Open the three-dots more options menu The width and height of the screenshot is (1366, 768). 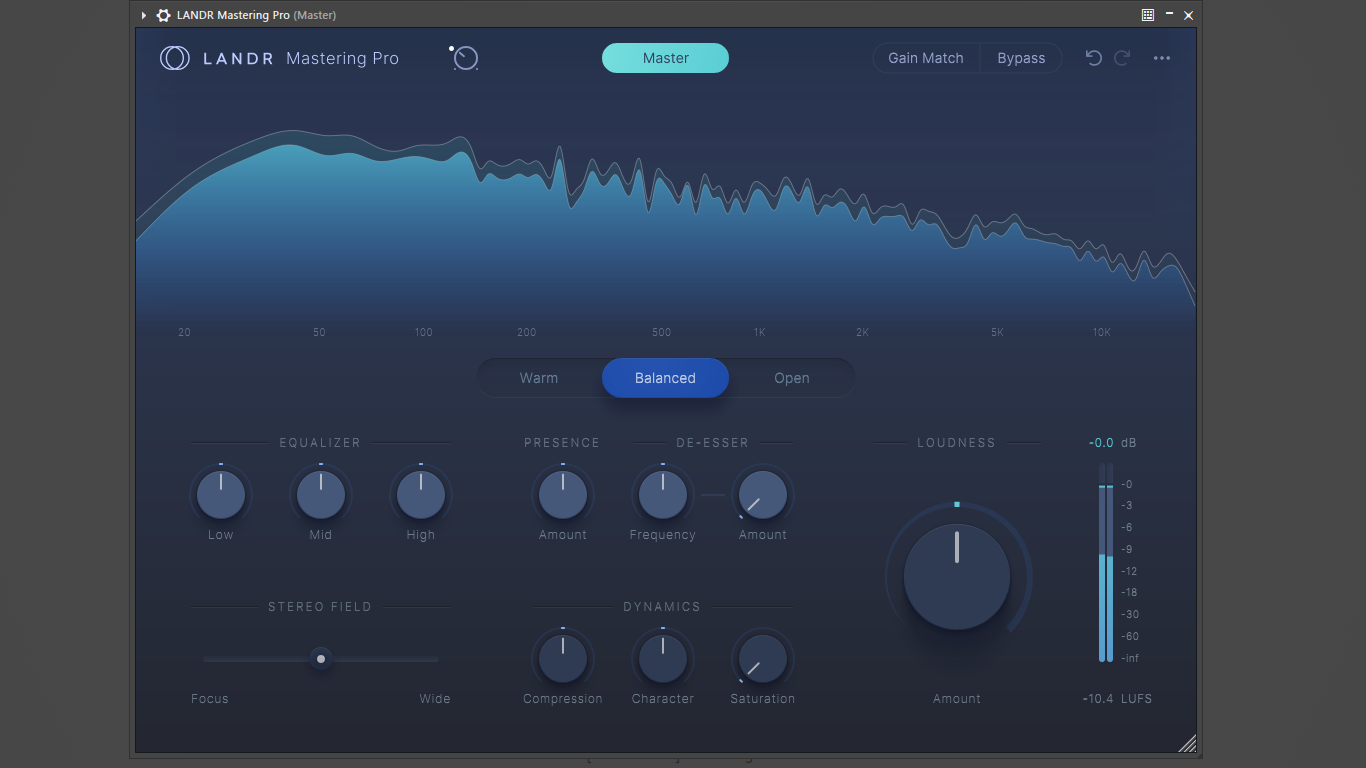[1162, 58]
